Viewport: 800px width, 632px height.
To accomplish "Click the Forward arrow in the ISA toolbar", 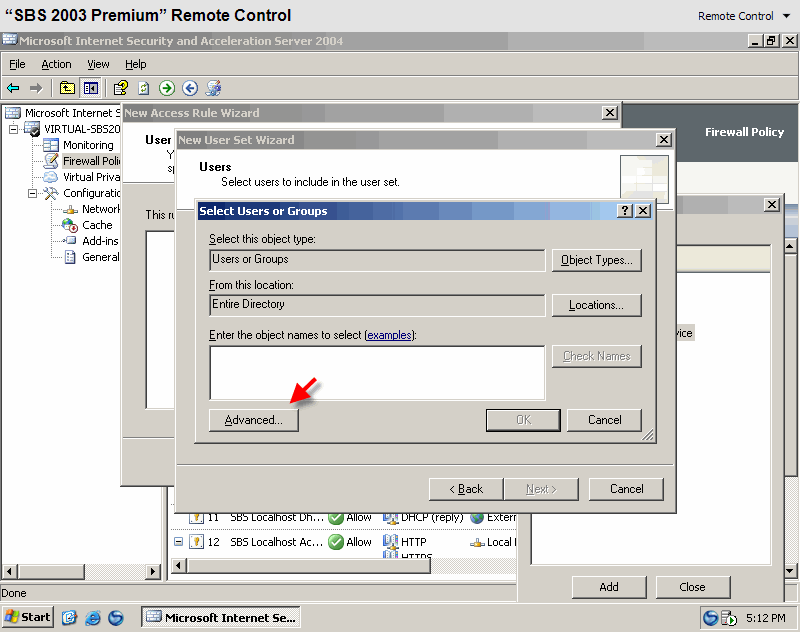I will pyautogui.click(x=36, y=88).
